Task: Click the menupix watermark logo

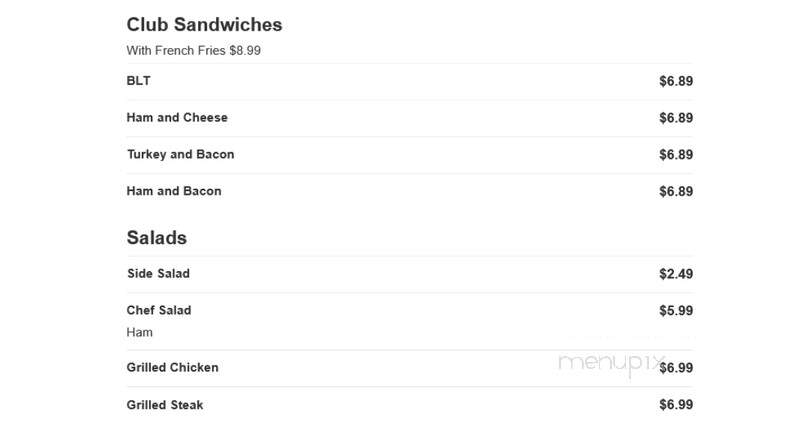Action: 612,364
